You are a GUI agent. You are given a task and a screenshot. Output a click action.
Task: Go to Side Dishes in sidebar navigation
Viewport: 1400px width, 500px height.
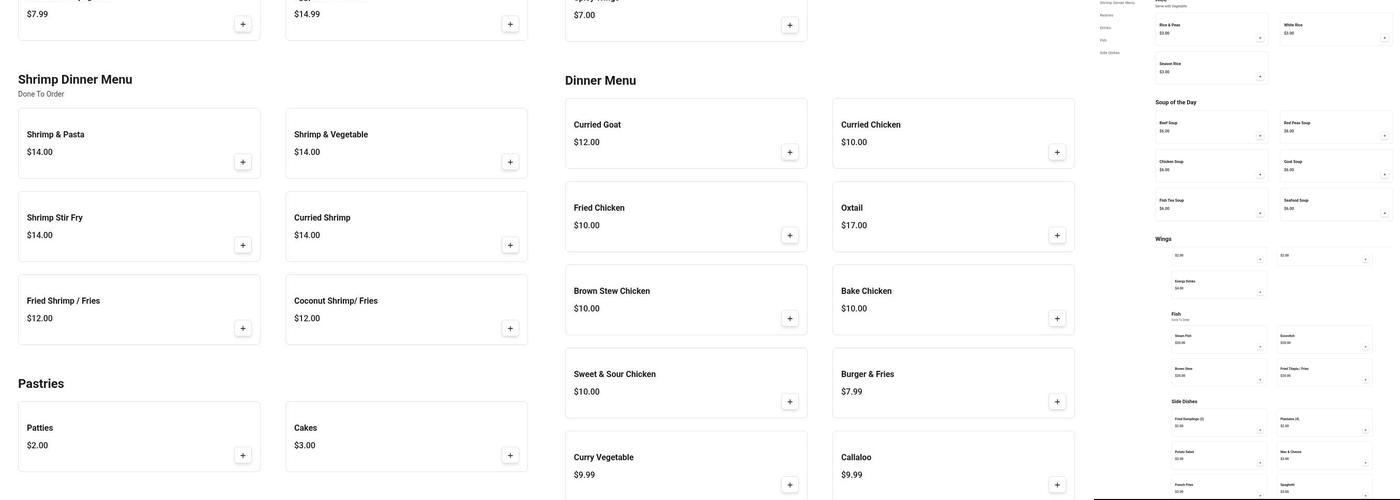coord(1109,53)
